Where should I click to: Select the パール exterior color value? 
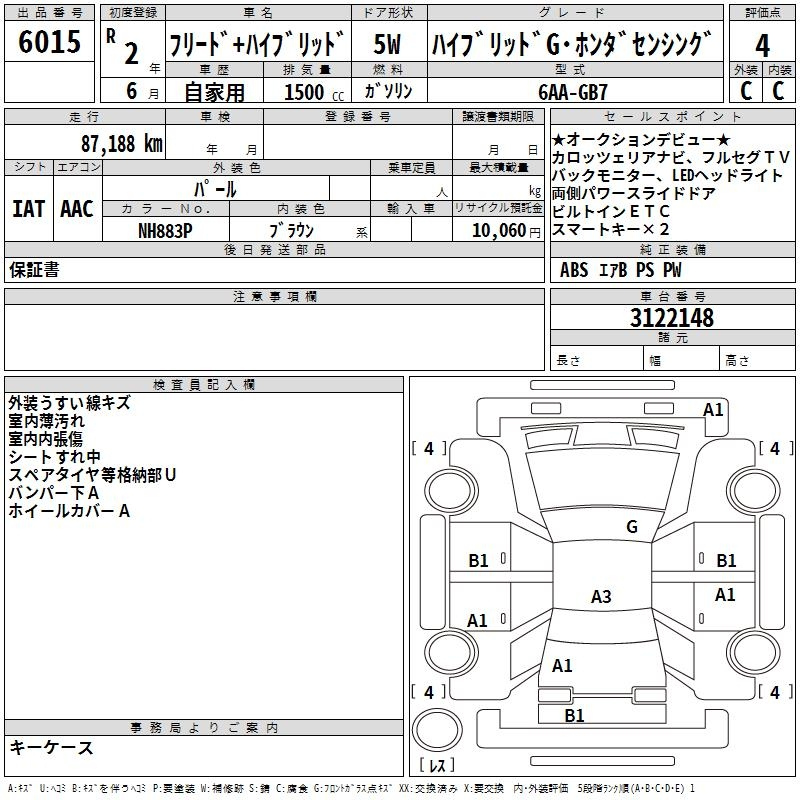(215, 189)
